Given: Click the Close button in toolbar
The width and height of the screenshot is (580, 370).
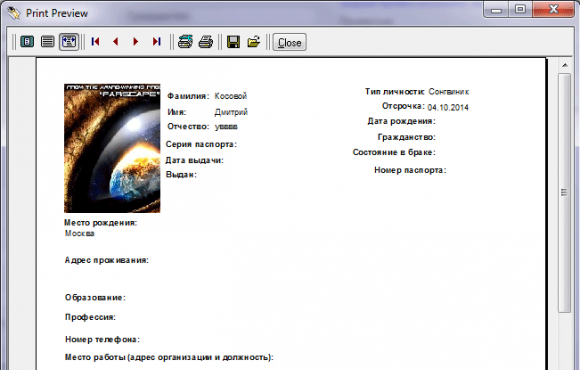Looking at the screenshot, I should coord(290,42).
